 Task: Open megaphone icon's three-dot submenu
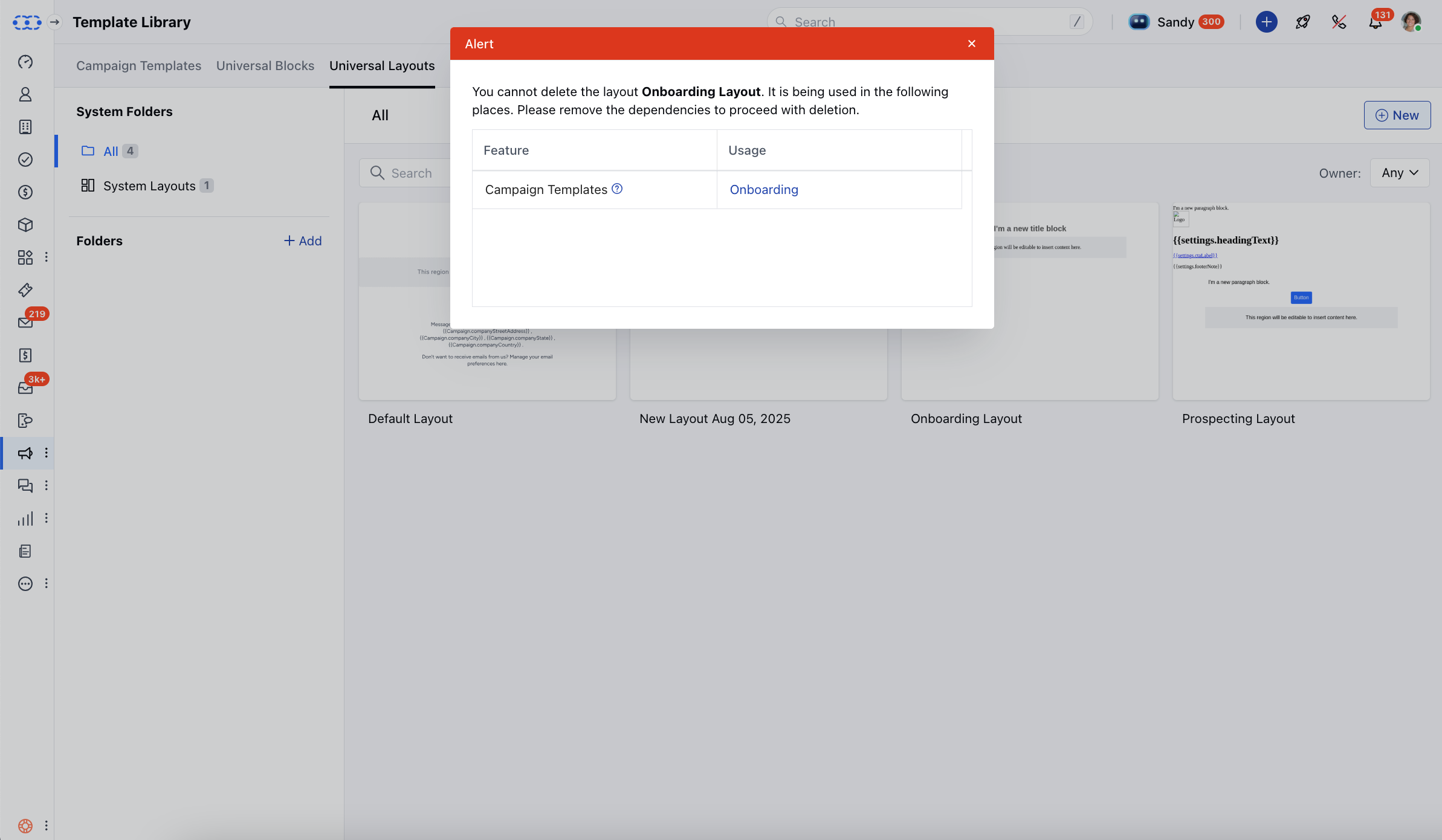pyautogui.click(x=46, y=453)
